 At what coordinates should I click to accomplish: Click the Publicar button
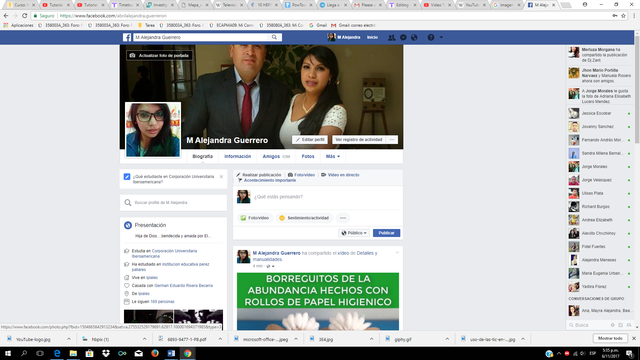pos(386,233)
